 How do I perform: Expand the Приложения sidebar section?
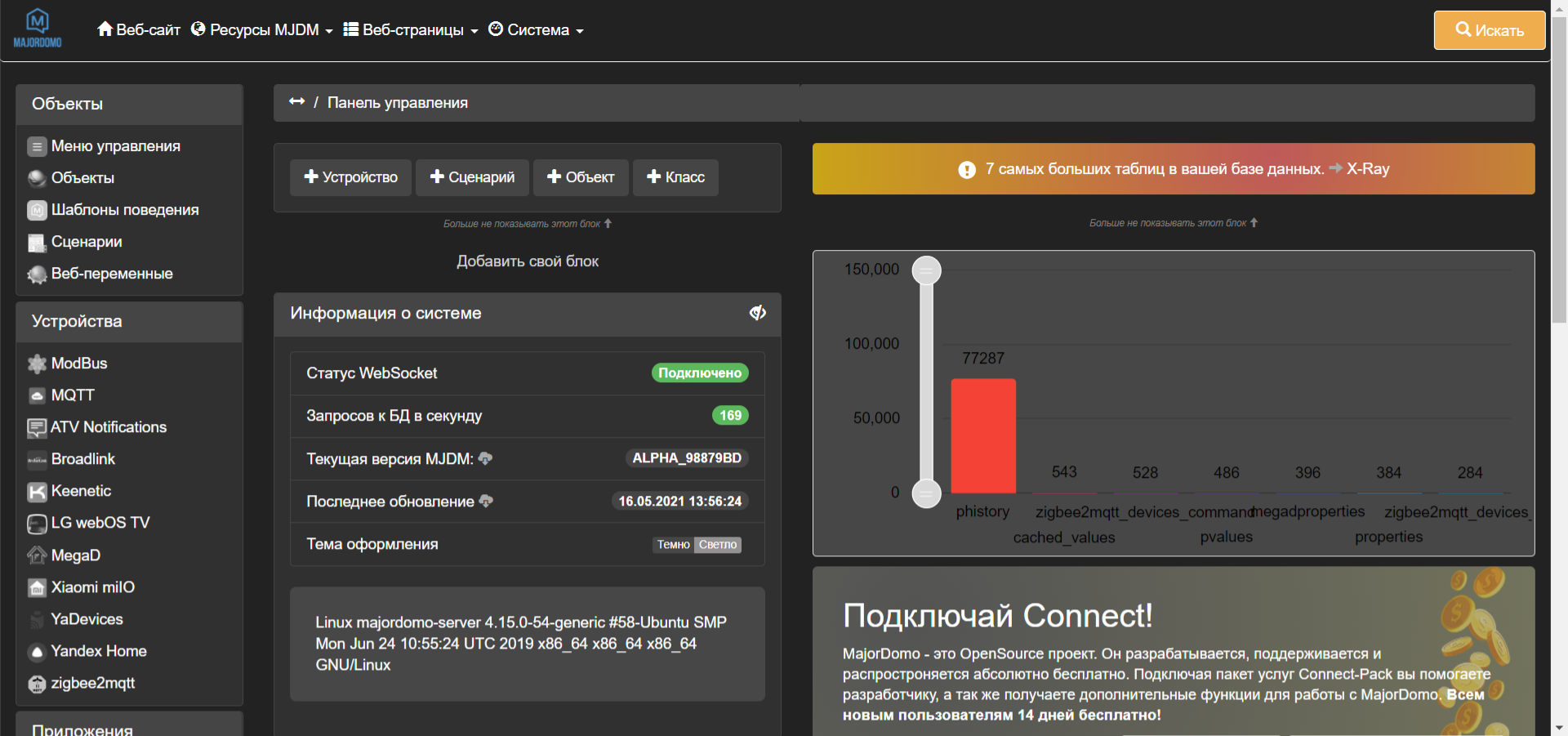(129, 725)
